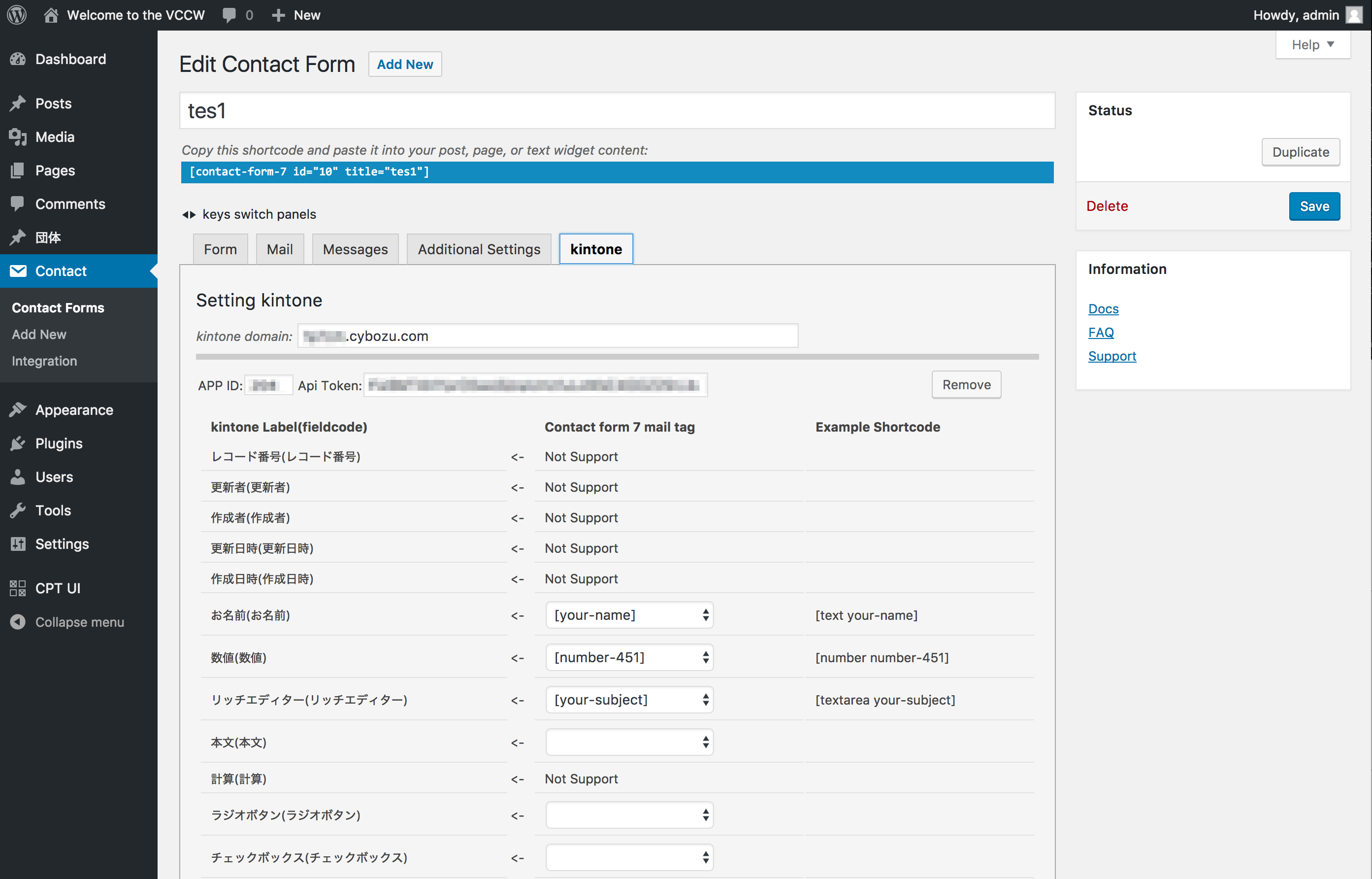Click the Remove button for the app
Image resolution: width=1372 pixels, height=879 pixels.
point(966,385)
